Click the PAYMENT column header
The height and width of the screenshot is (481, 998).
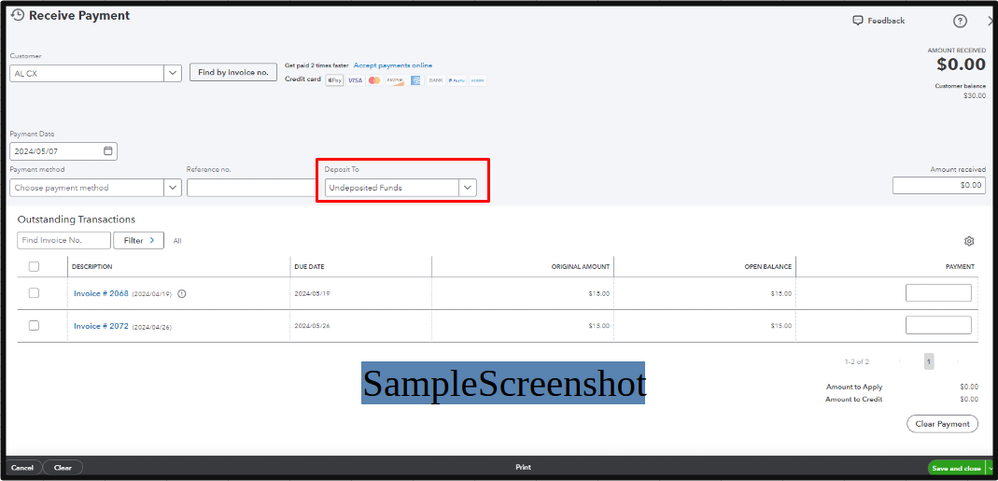pyautogui.click(x=960, y=267)
